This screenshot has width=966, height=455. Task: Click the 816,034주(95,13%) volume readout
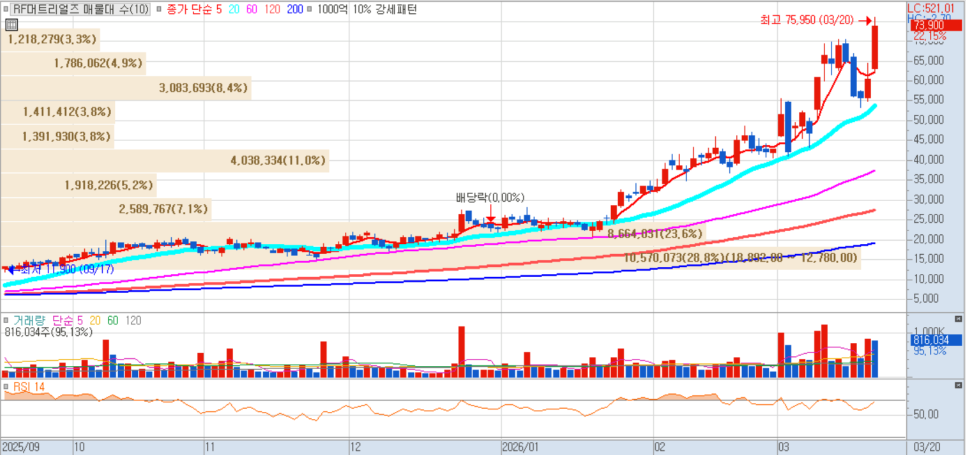coord(48,332)
